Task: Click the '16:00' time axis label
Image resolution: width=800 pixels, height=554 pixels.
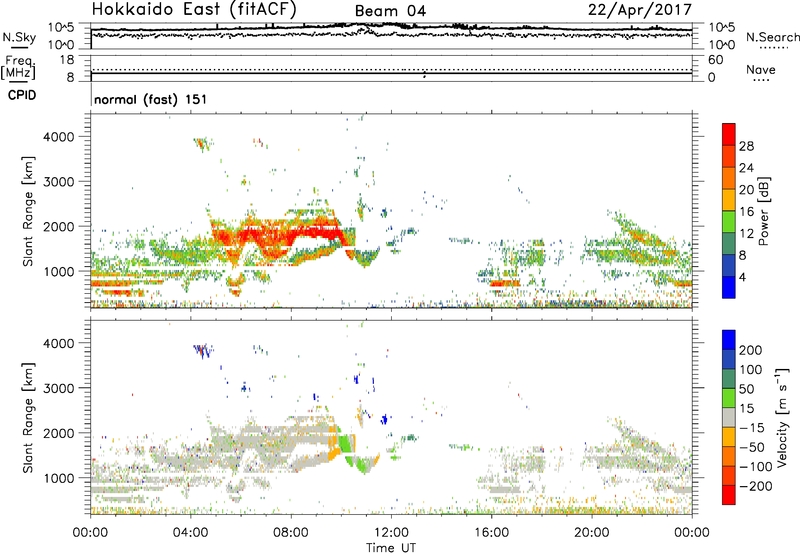Action: (491, 533)
